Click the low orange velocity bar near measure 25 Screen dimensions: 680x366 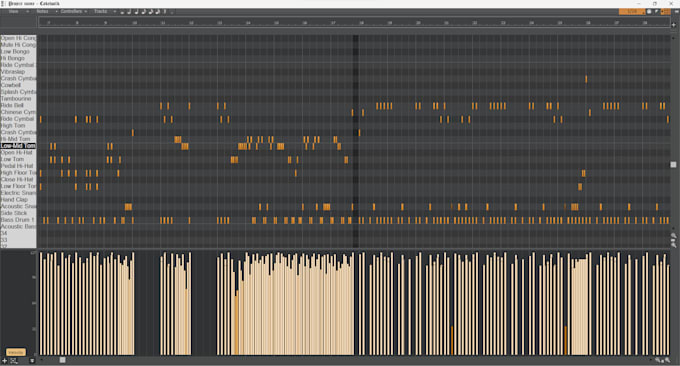566,340
